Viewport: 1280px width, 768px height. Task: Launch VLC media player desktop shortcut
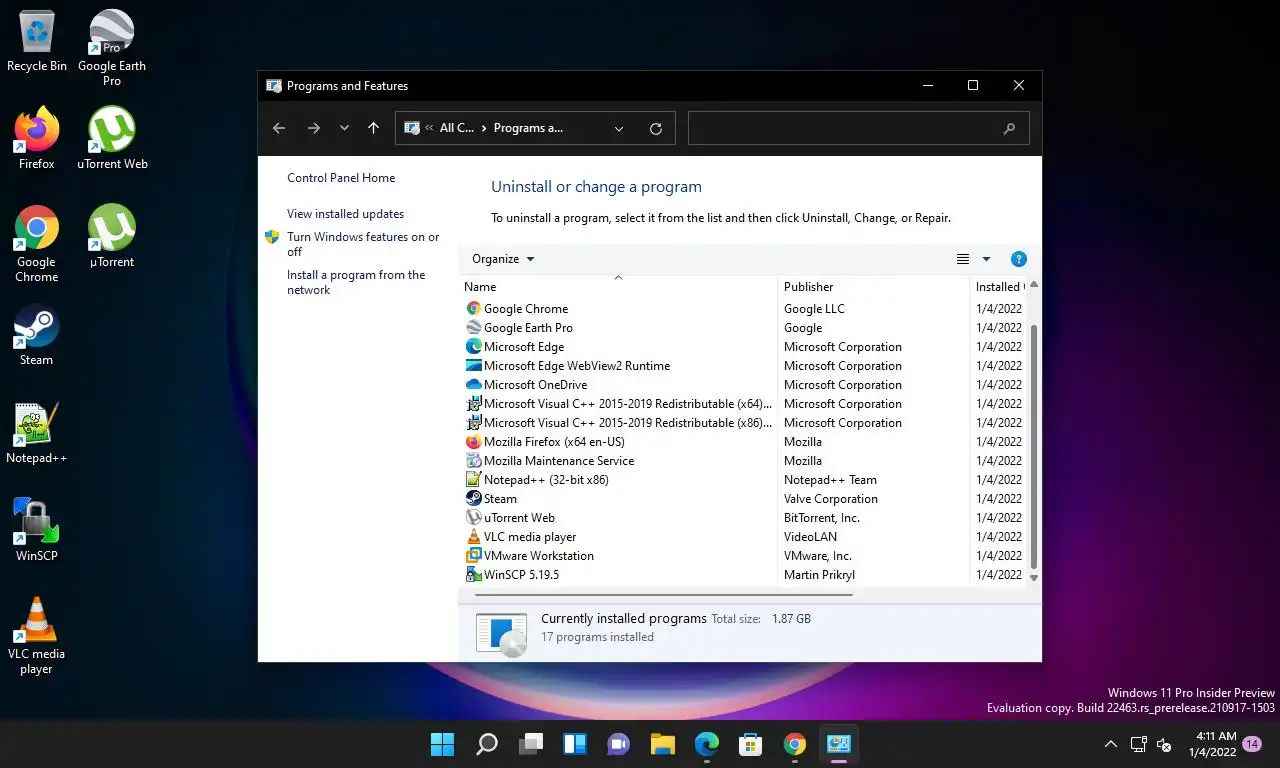37,637
